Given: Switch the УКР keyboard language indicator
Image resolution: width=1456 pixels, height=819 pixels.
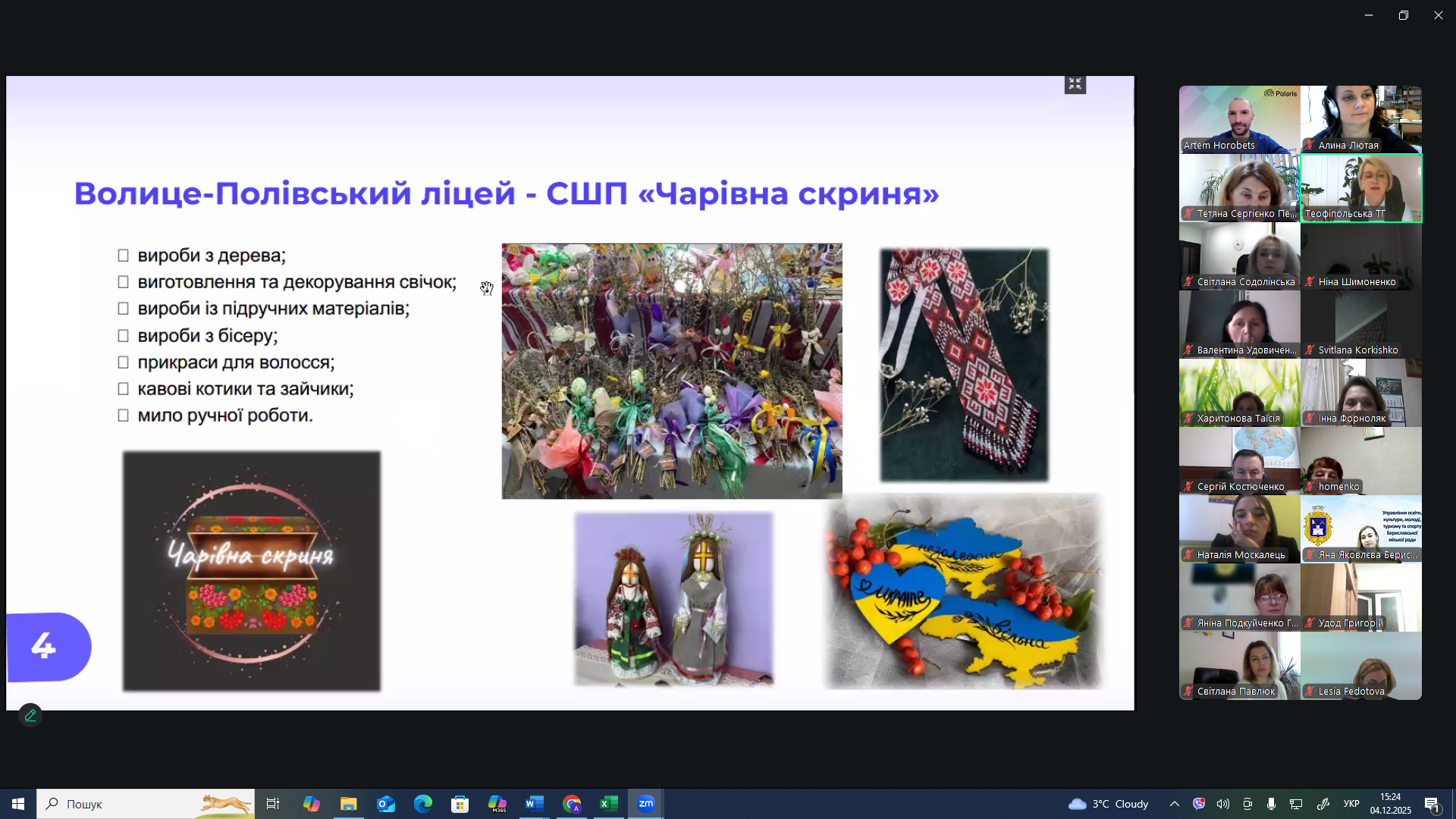Looking at the screenshot, I should tap(1351, 804).
